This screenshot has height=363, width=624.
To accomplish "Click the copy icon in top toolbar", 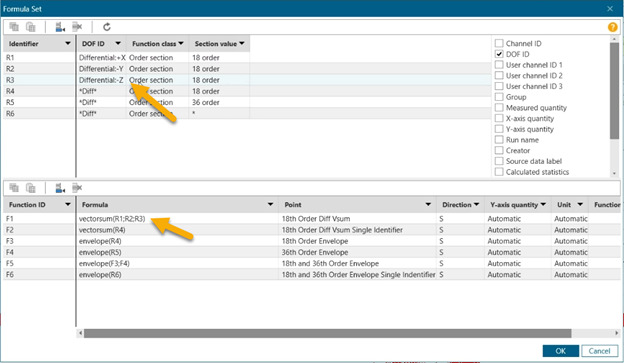I will (x=14, y=27).
